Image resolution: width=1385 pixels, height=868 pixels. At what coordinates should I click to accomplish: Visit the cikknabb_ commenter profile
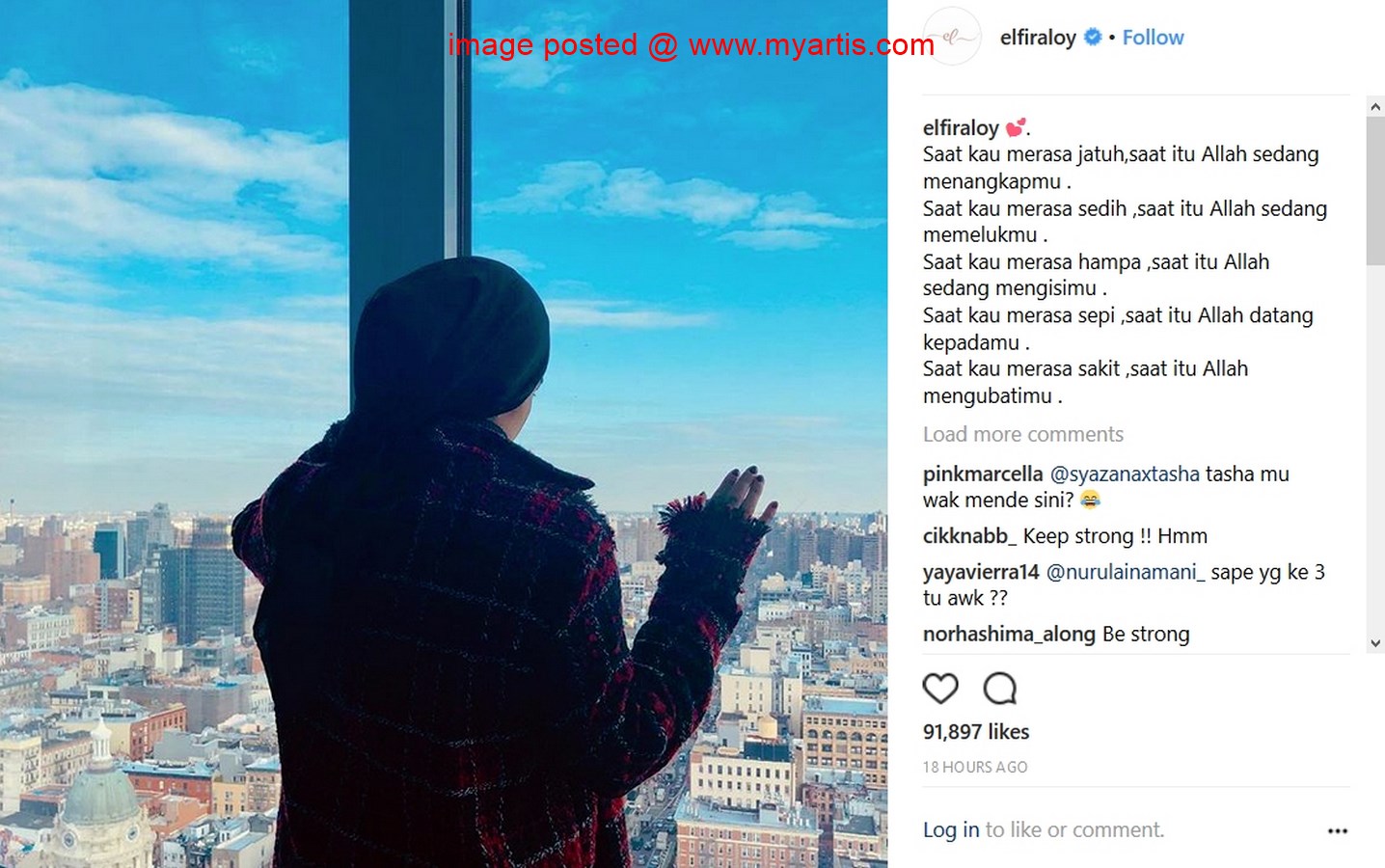pyautogui.click(x=969, y=536)
